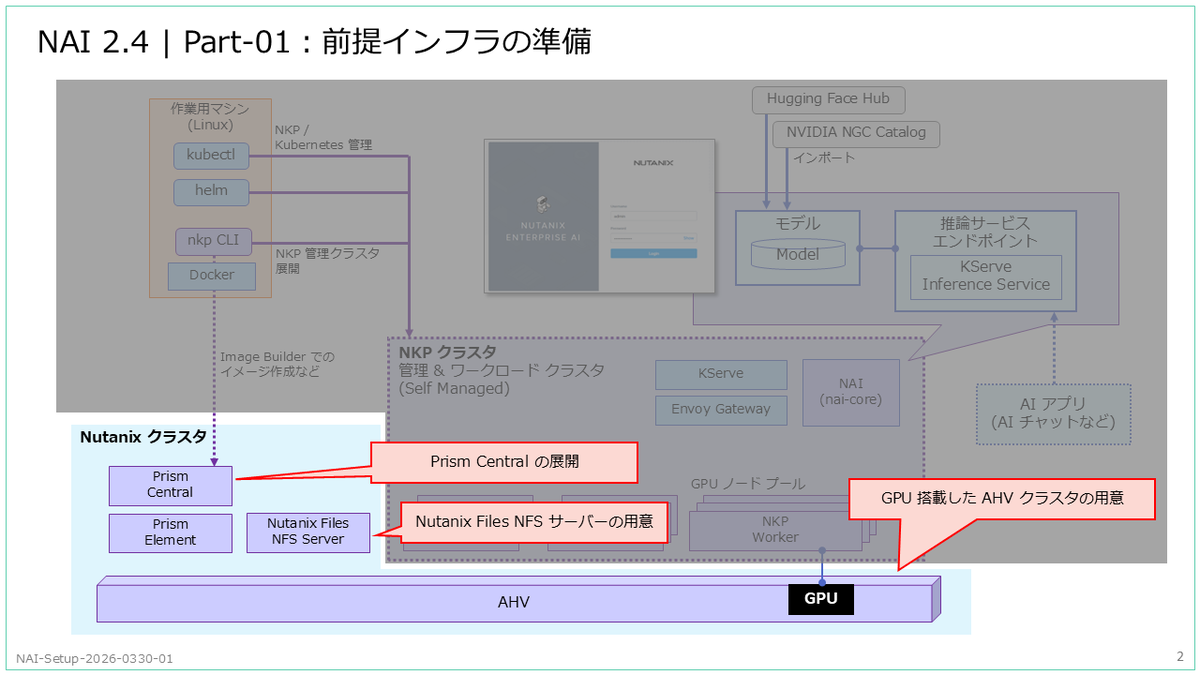Click the slide page number 2
This screenshot has height=675, width=1200.
coord(1180,657)
